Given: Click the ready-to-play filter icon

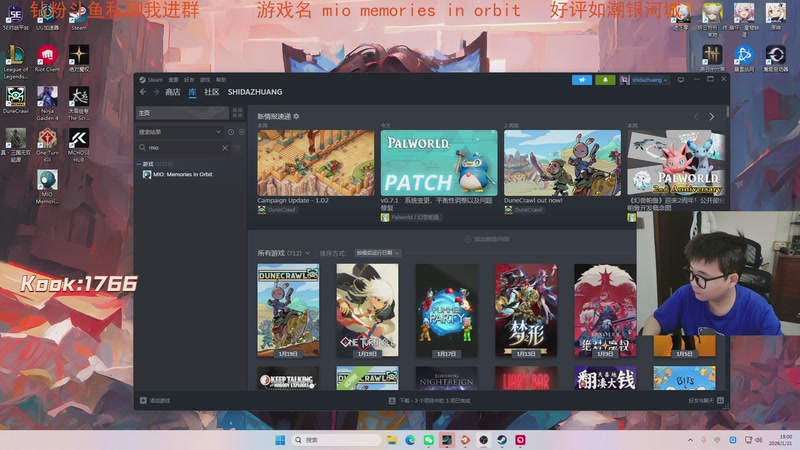Looking at the screenshot, I should click(x=241, y=132).
